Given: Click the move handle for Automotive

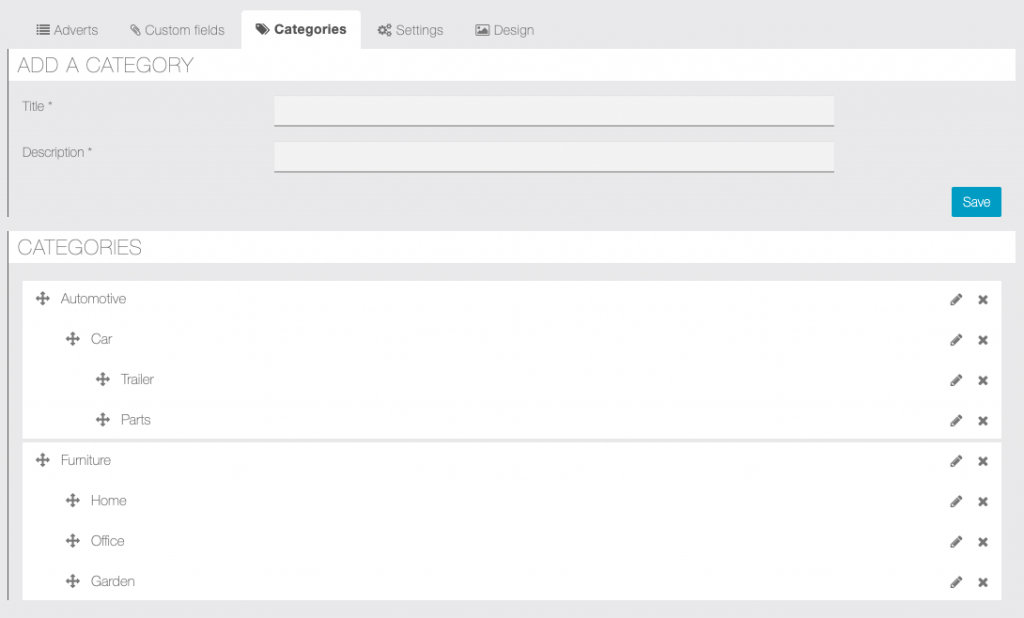Looking at the screenshot, I should click(43, 299).
